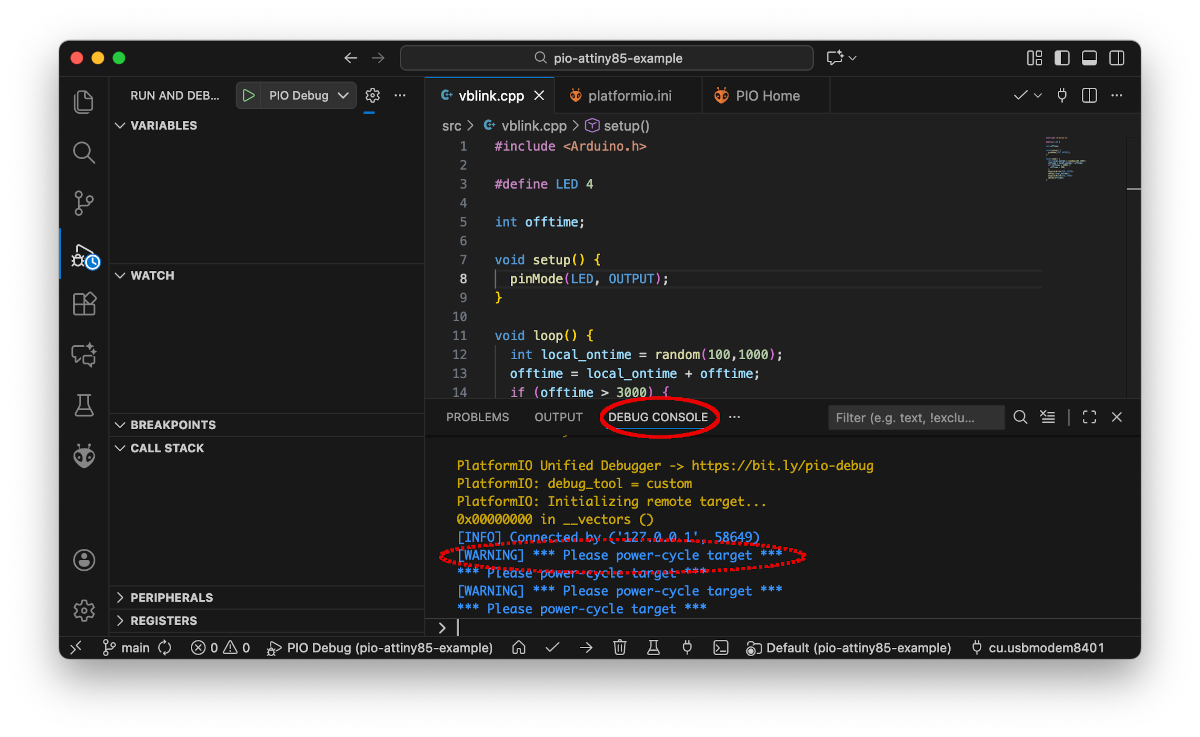Viewport: 1200px width, 737px height.
Task: Open the Accounts menu in activity bar
Action: (84, 560)
